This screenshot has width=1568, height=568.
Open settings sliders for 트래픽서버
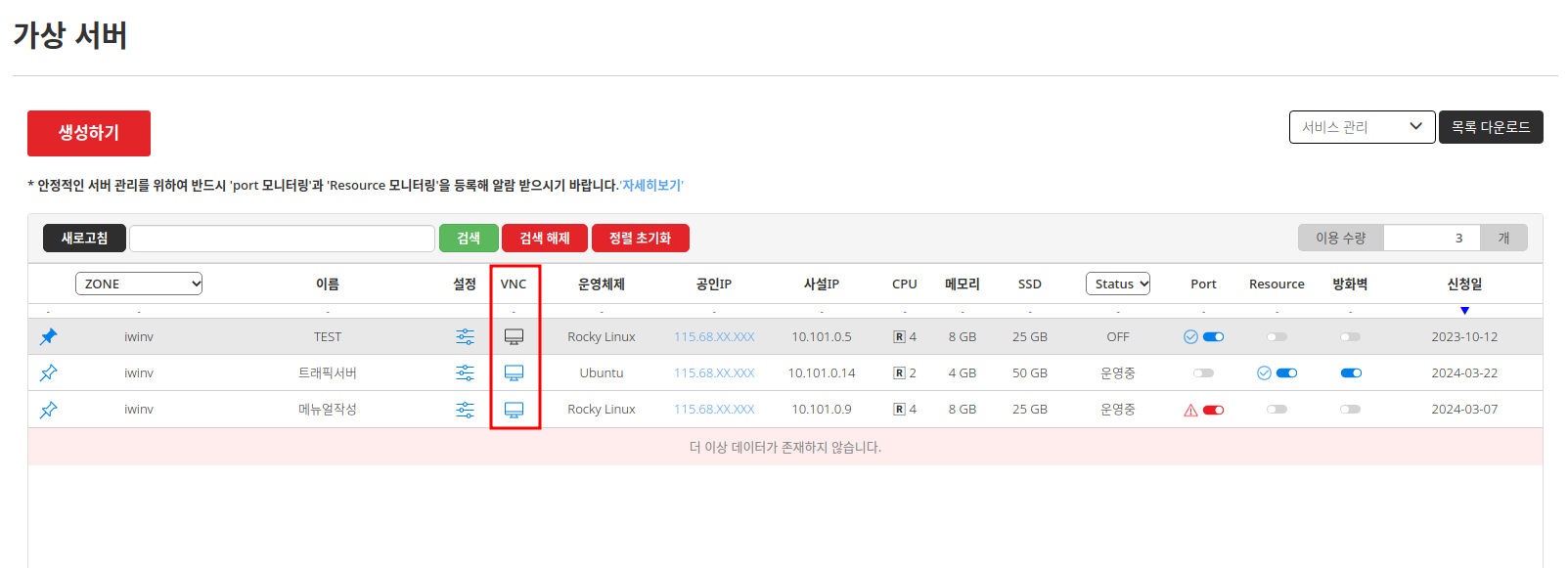coord(465,372)
